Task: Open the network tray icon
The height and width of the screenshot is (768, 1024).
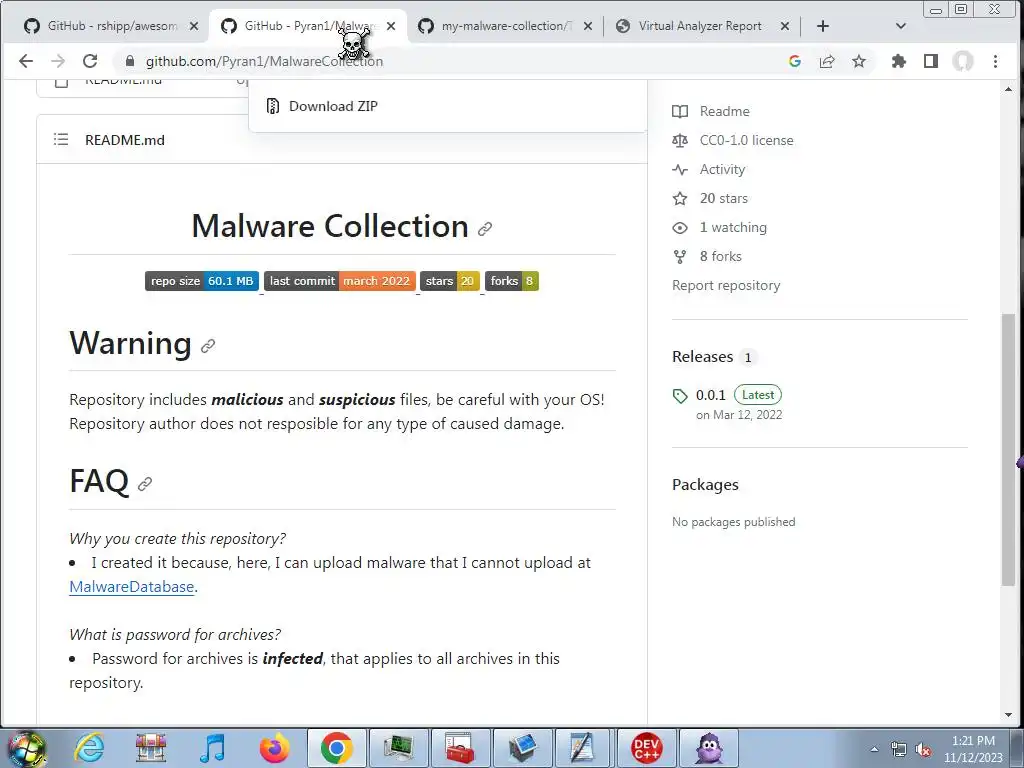Action: (899, 750)
